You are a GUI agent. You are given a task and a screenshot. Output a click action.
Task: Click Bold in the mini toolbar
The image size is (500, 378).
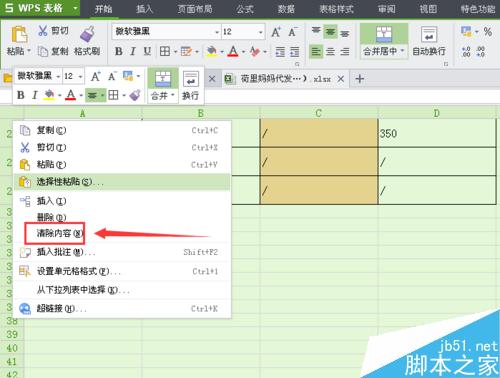[x=21, y=95]
